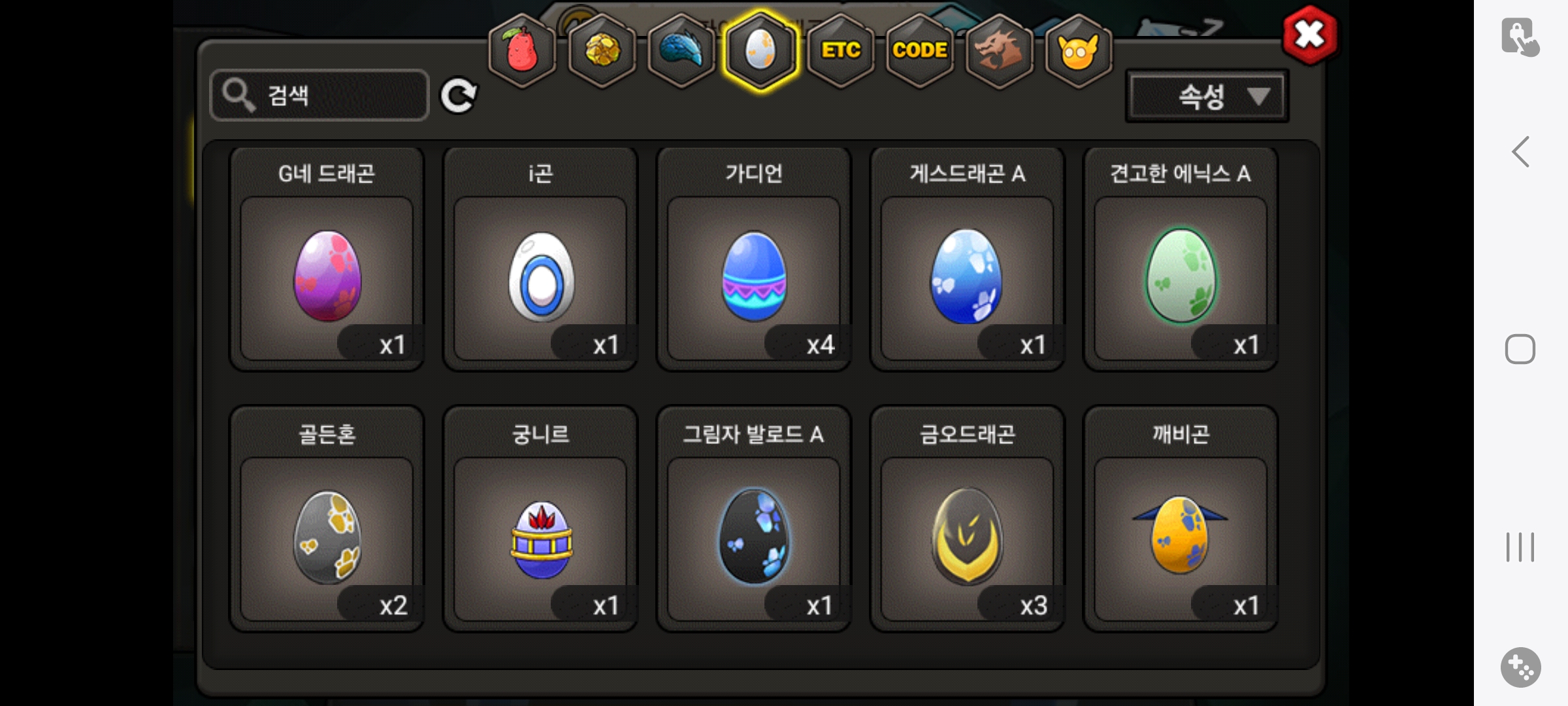The height and width of the screenshot is (706, 1568).
Task: Select the brown dragon head tab
Action: coord(1000,51)
